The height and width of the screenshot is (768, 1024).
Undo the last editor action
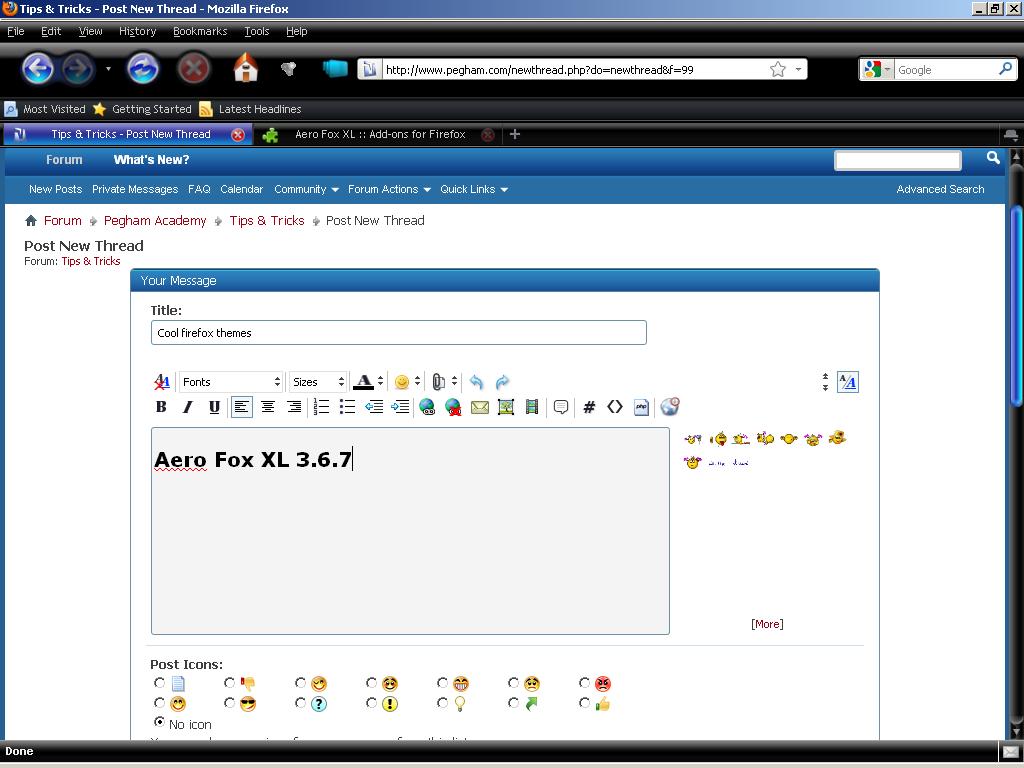[477, 382]
